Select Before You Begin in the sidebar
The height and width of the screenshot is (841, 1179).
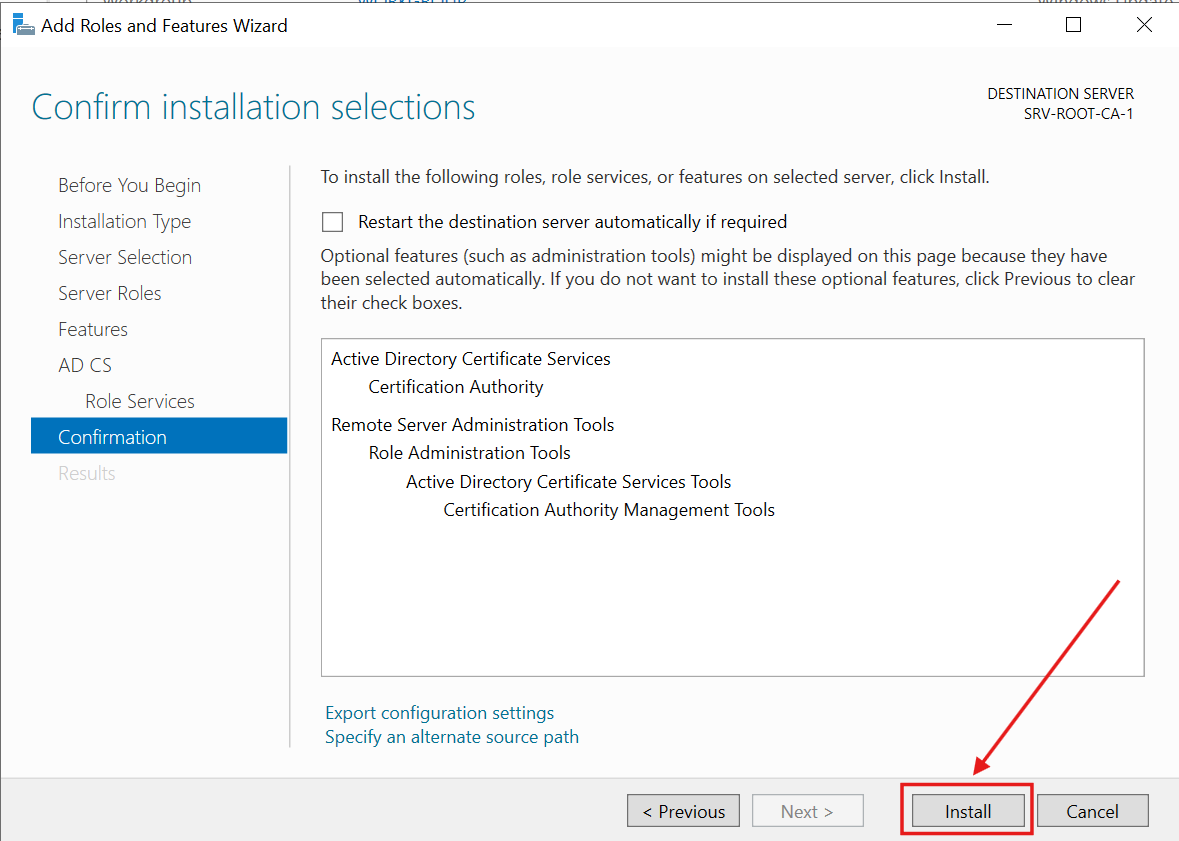coord(129,185)
